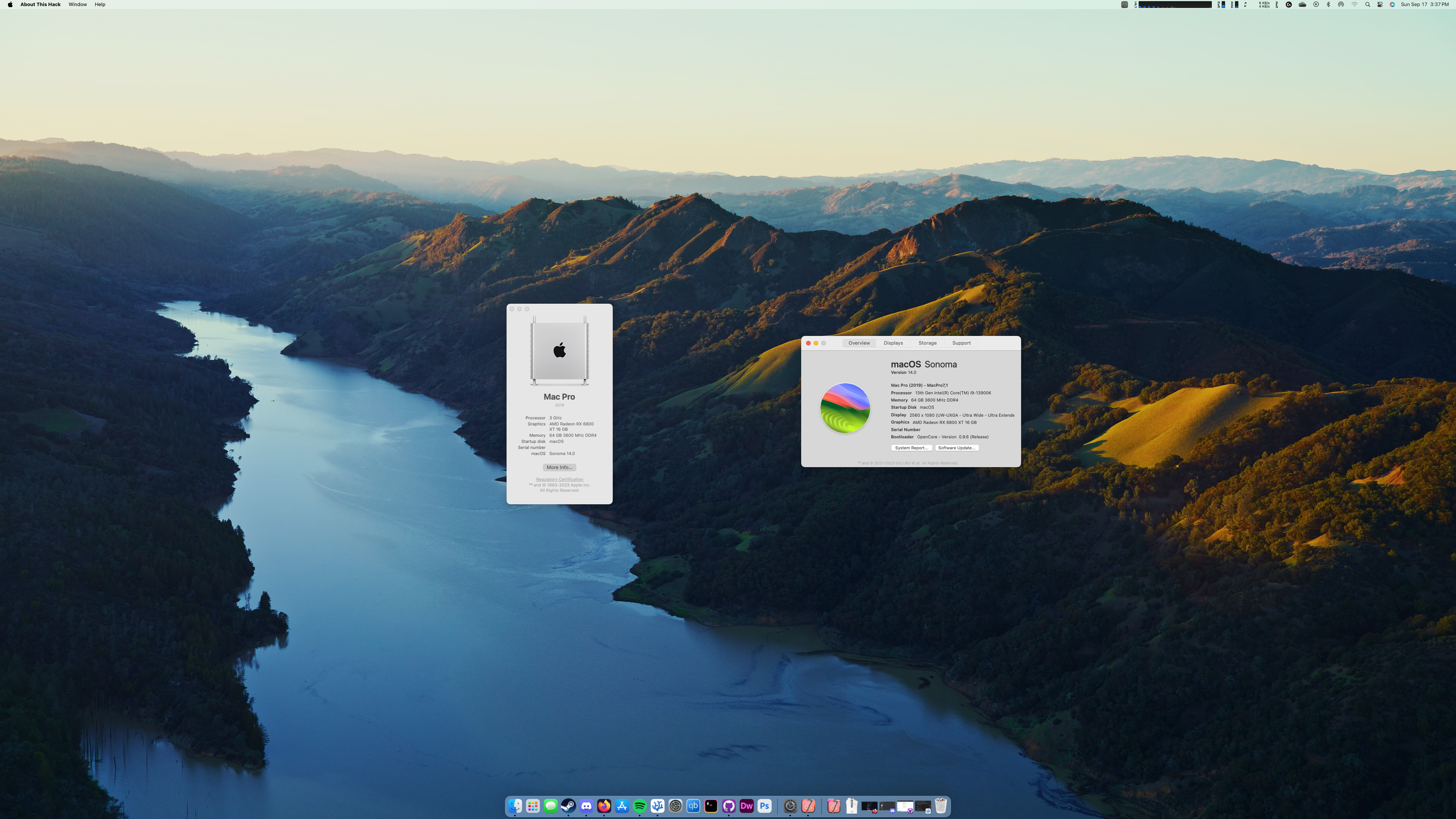
Task: Launch Messages from the dock
Action: pyautogui.click(x=551, y=806)
